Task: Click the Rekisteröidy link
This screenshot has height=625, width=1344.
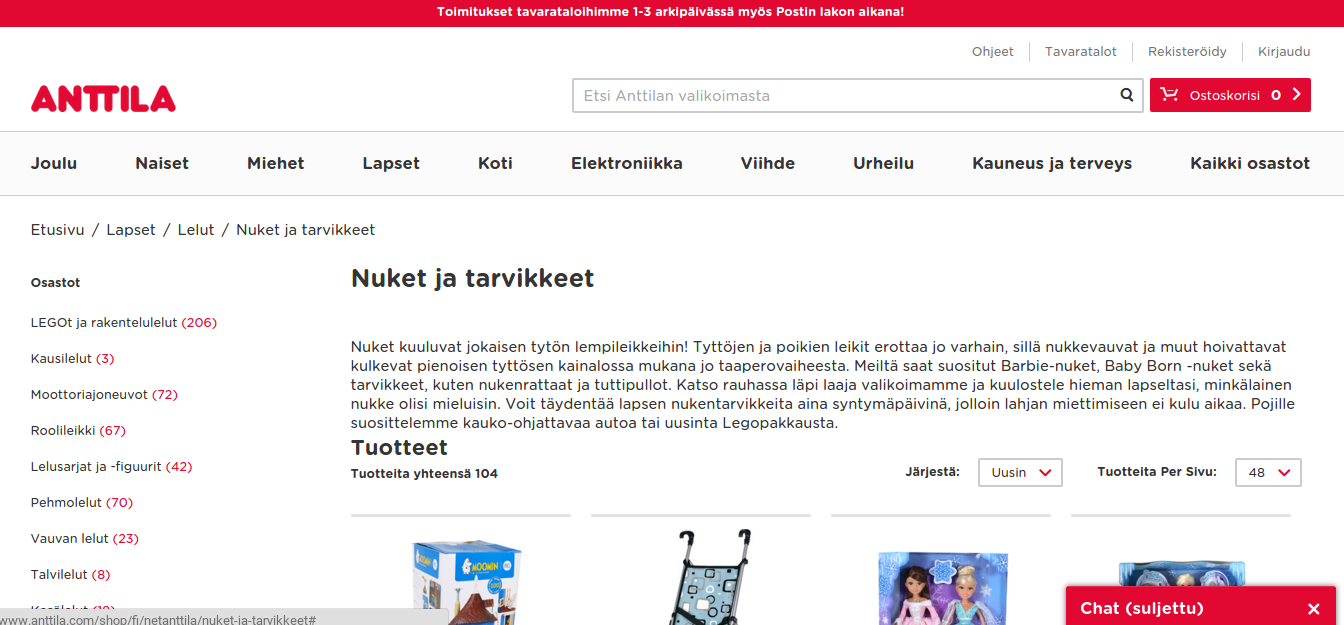Action: coord(1187,52)
